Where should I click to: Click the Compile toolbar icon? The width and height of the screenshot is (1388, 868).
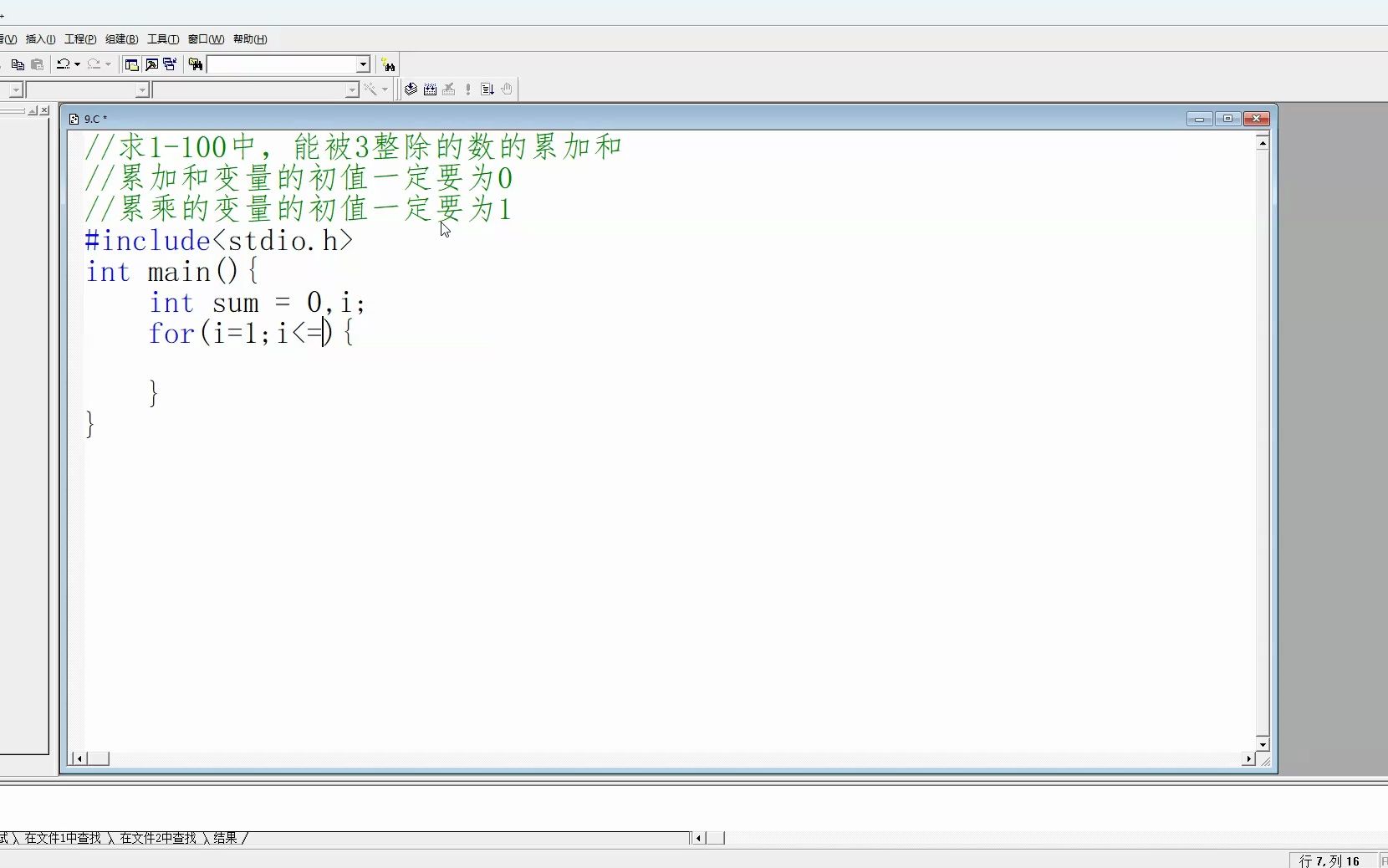[411, 89]
